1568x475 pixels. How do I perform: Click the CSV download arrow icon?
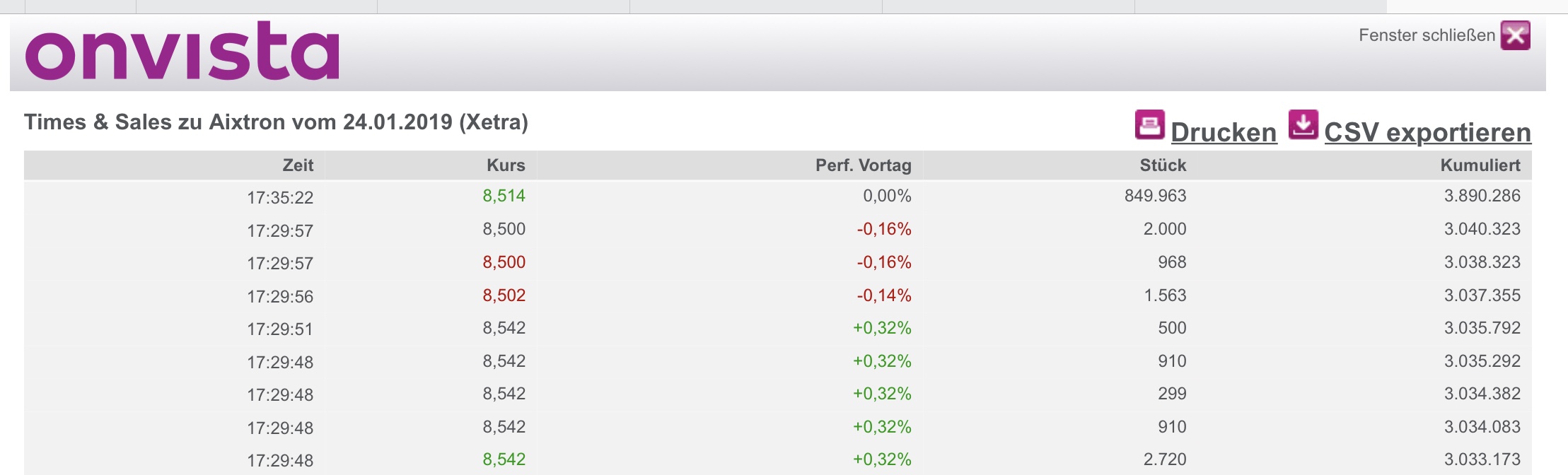(1303, 125)
